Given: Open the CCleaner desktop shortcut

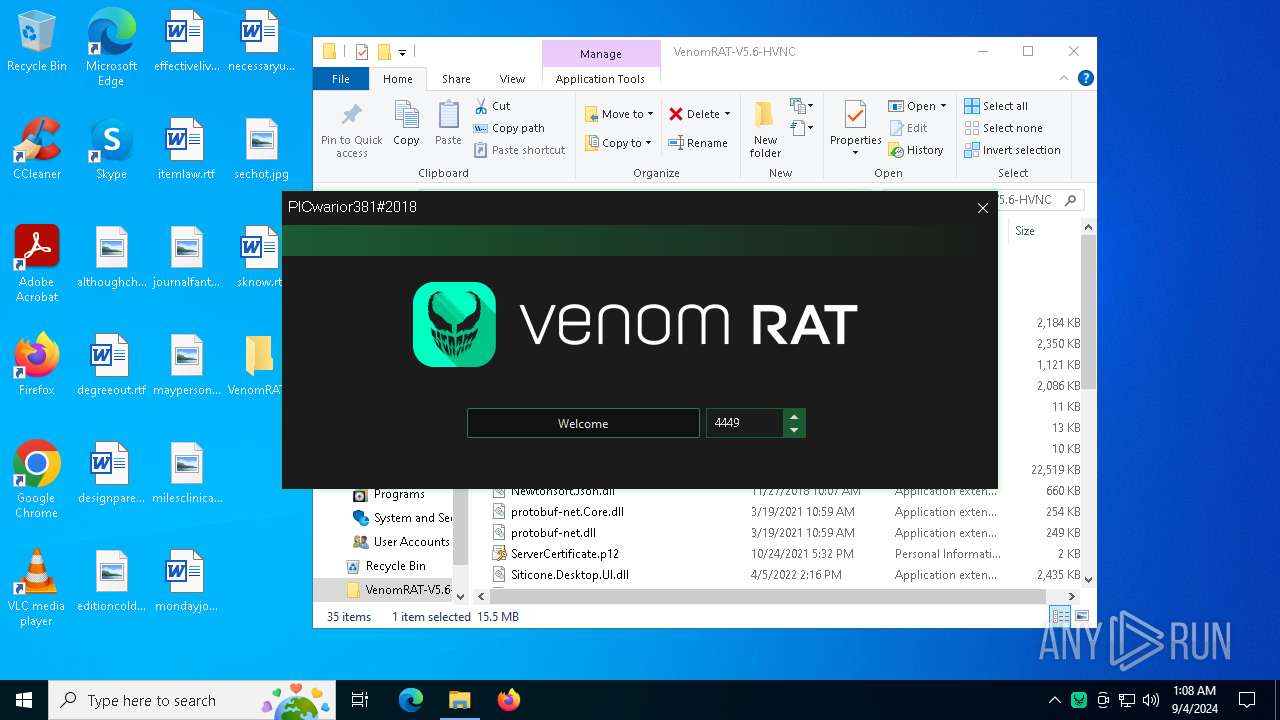Looking at the screenshot, I should pos(37,149).
